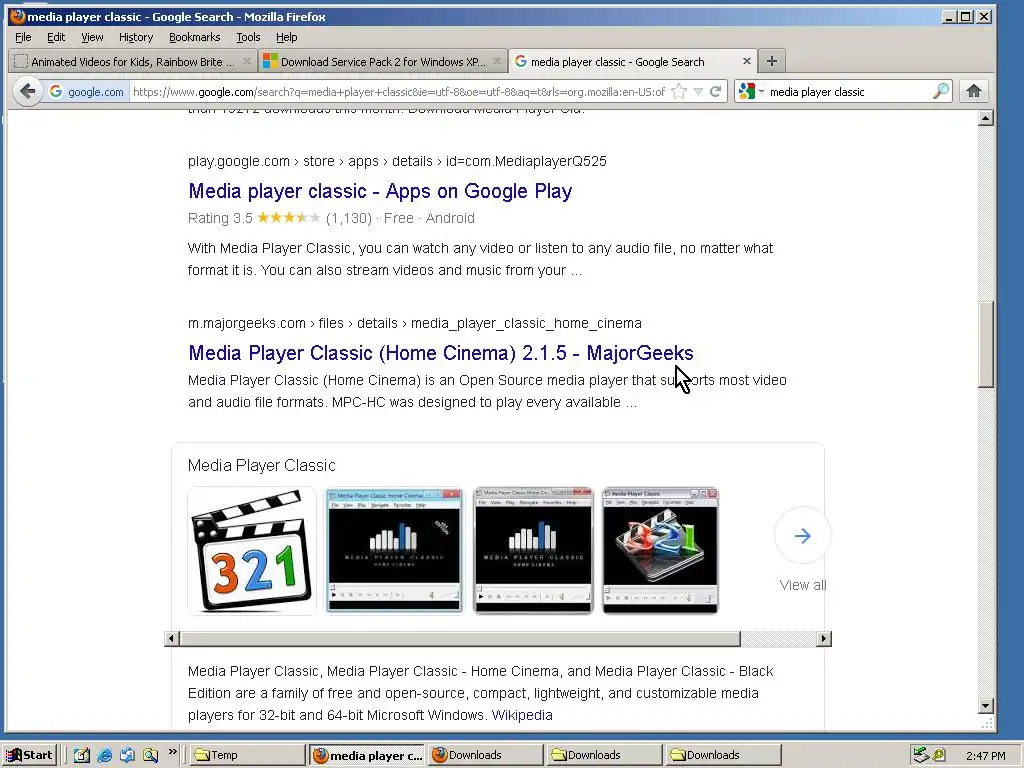This screenshot has height=768, width=1024.
Task: Click the first Quick Launch notepad icon
Action: 82,755
